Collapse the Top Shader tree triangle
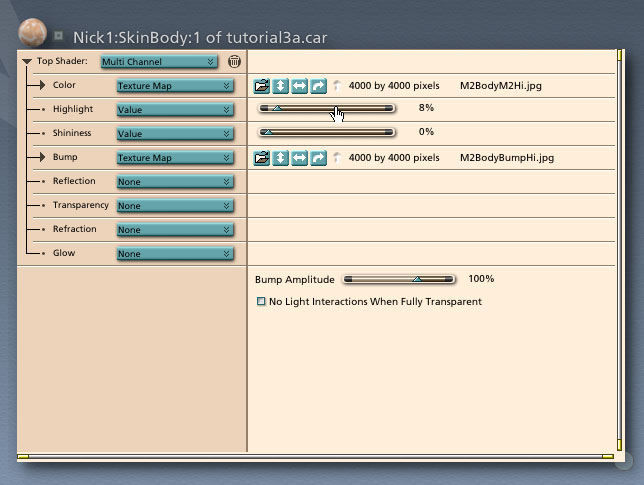 (27, 62)
